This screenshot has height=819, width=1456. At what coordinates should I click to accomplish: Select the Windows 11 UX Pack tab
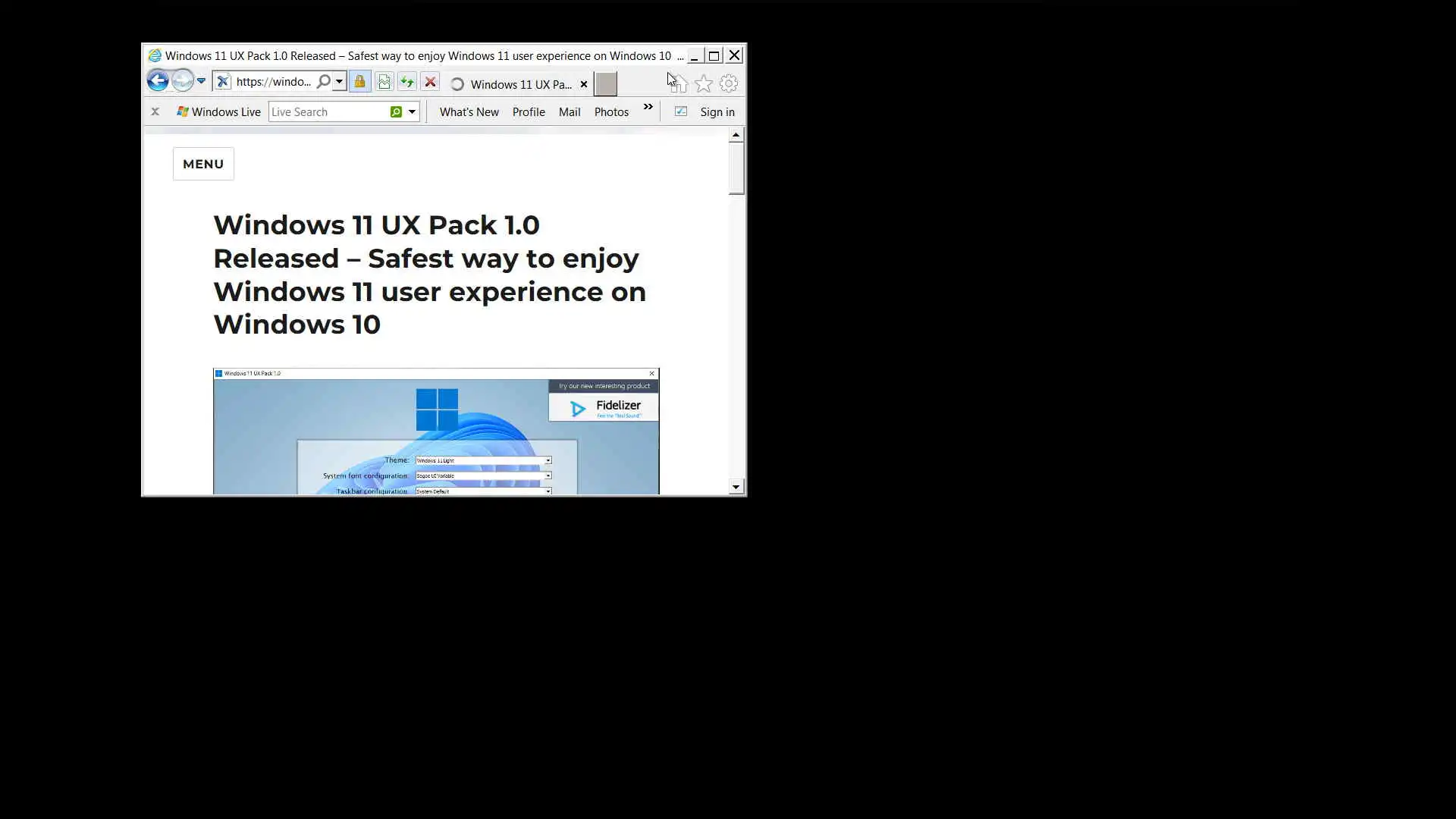click(x=520, y=84)
